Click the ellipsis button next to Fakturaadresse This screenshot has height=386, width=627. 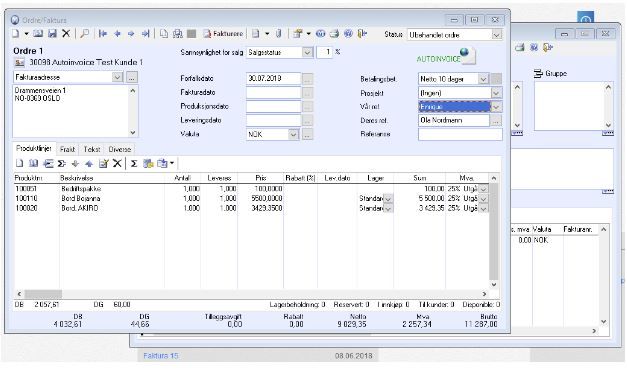pyautogui.click(x=132, y=77)
